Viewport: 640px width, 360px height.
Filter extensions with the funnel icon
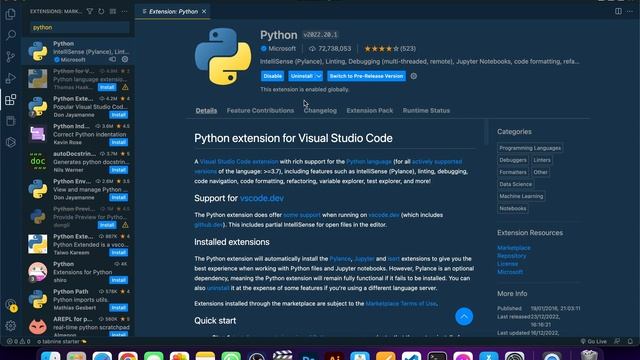90,11
